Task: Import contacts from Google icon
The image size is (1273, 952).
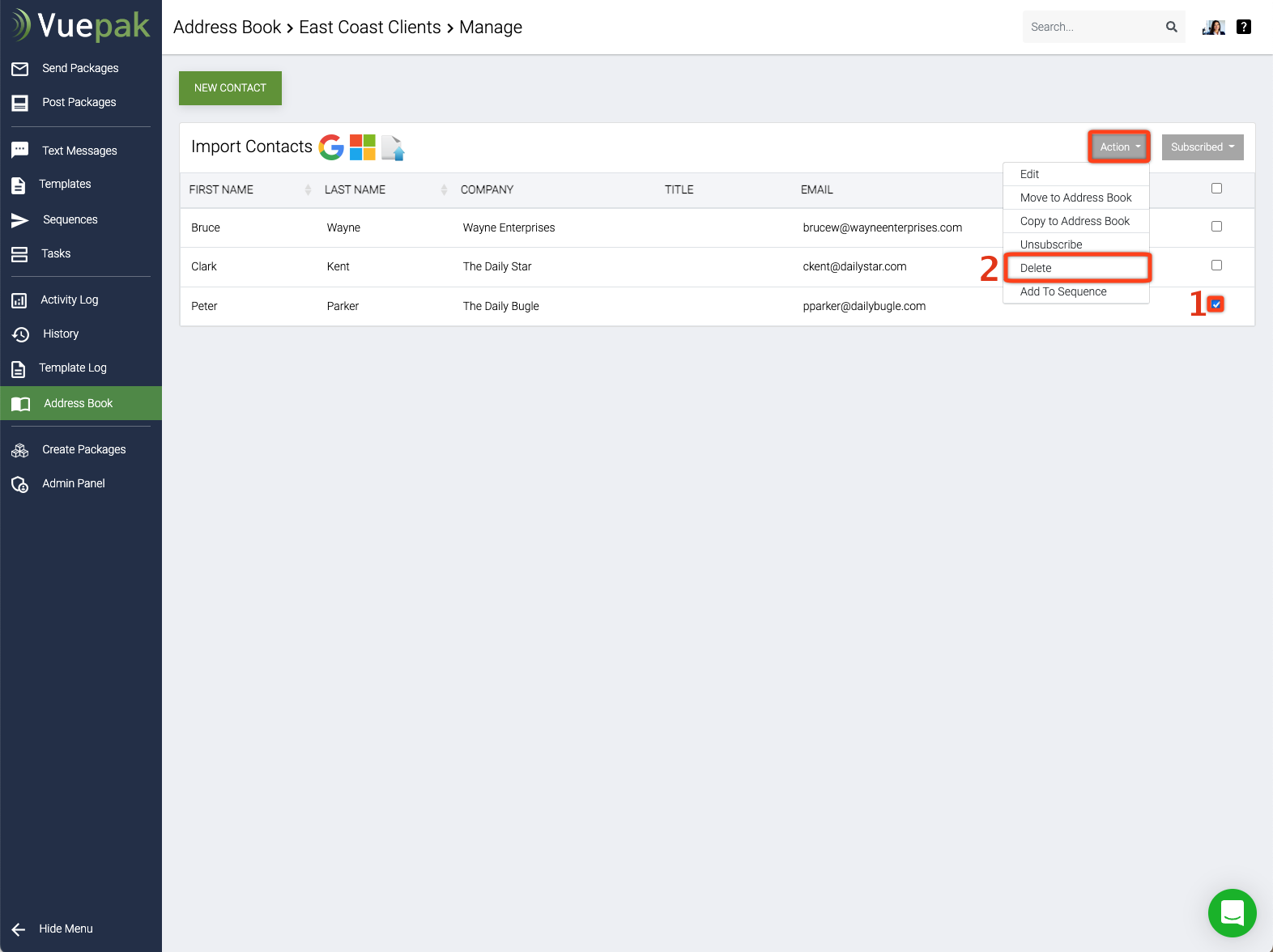Action: click(x=331, y=147)
